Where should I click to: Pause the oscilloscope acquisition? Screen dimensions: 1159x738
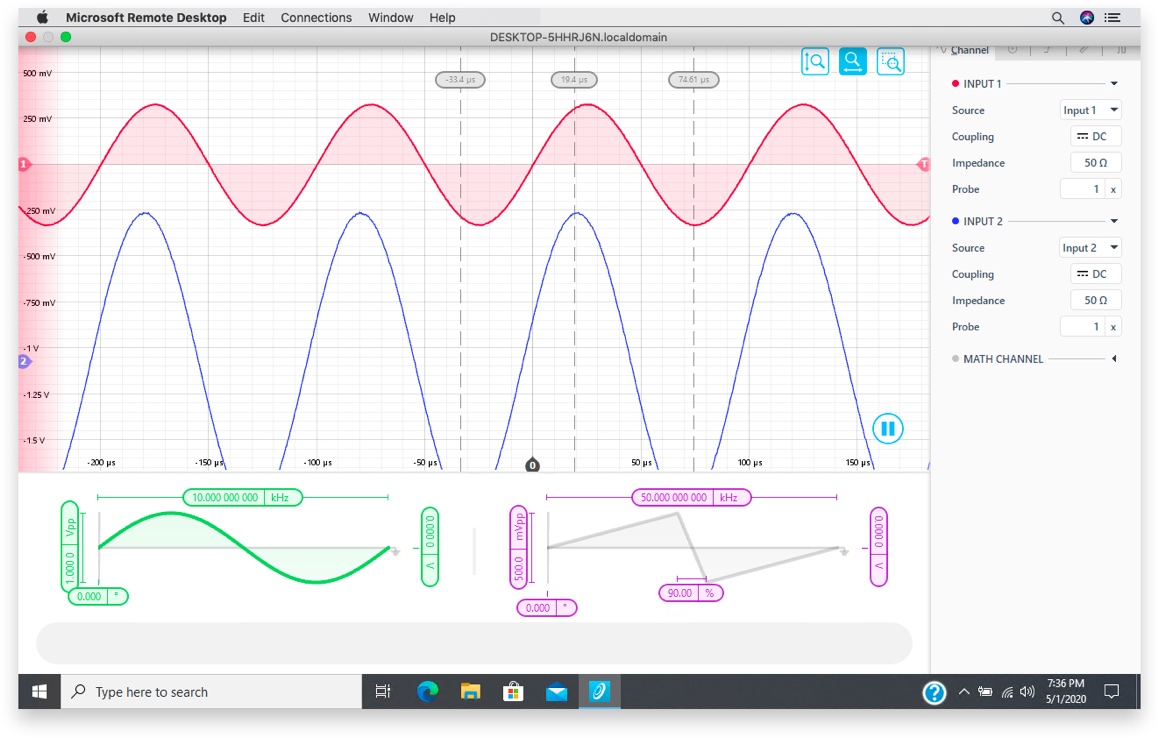coord(887,429)
